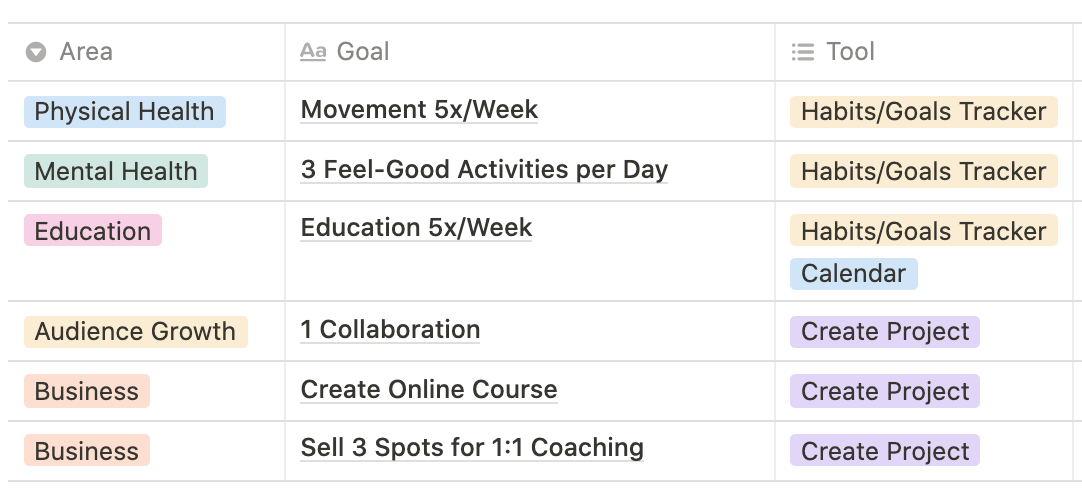Click the Goal column Aa title icon

[313, 52]
